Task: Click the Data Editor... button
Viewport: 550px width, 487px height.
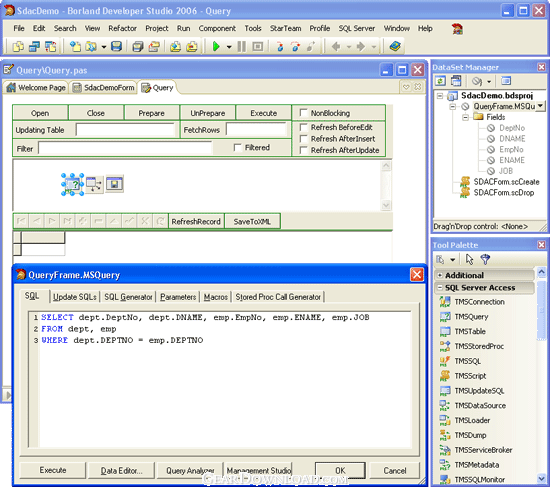Action: 121,471
